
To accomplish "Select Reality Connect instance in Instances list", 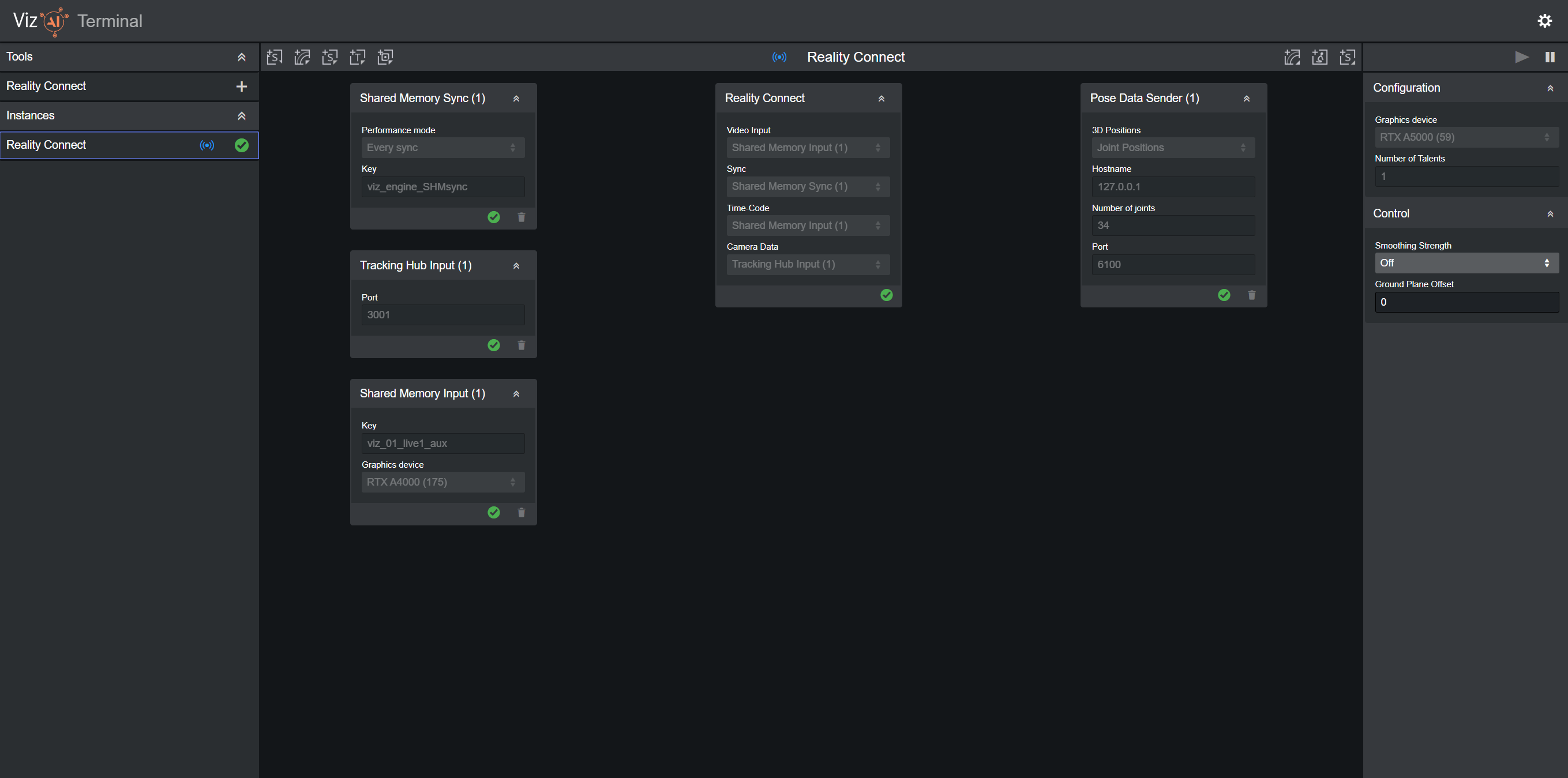I will (129, 145).
